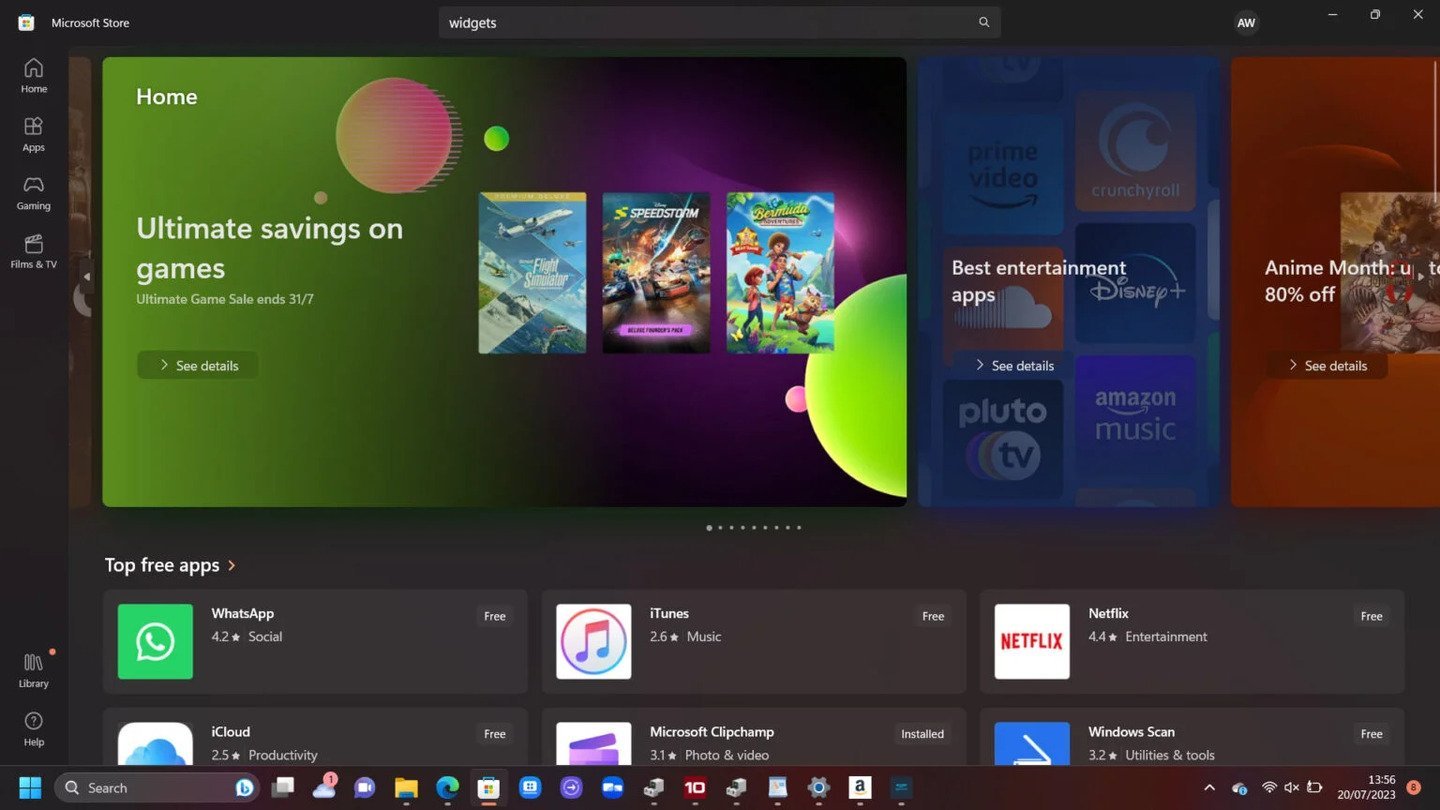This screenshot has height=810, width=1440.
Task: Click the Microsoft Clipchamp app icon
Action: [x=594, y=743]
